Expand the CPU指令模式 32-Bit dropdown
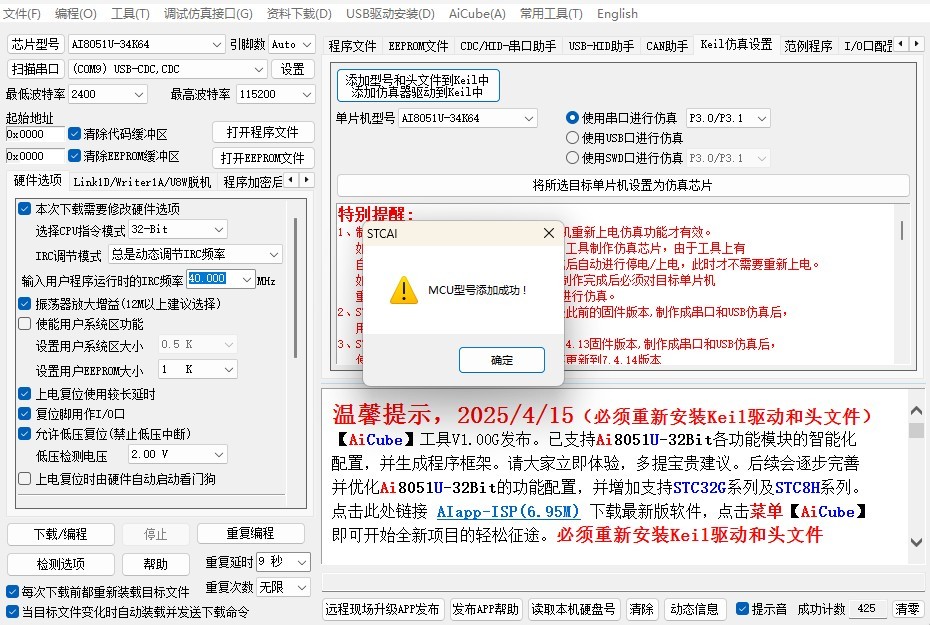 219,229
